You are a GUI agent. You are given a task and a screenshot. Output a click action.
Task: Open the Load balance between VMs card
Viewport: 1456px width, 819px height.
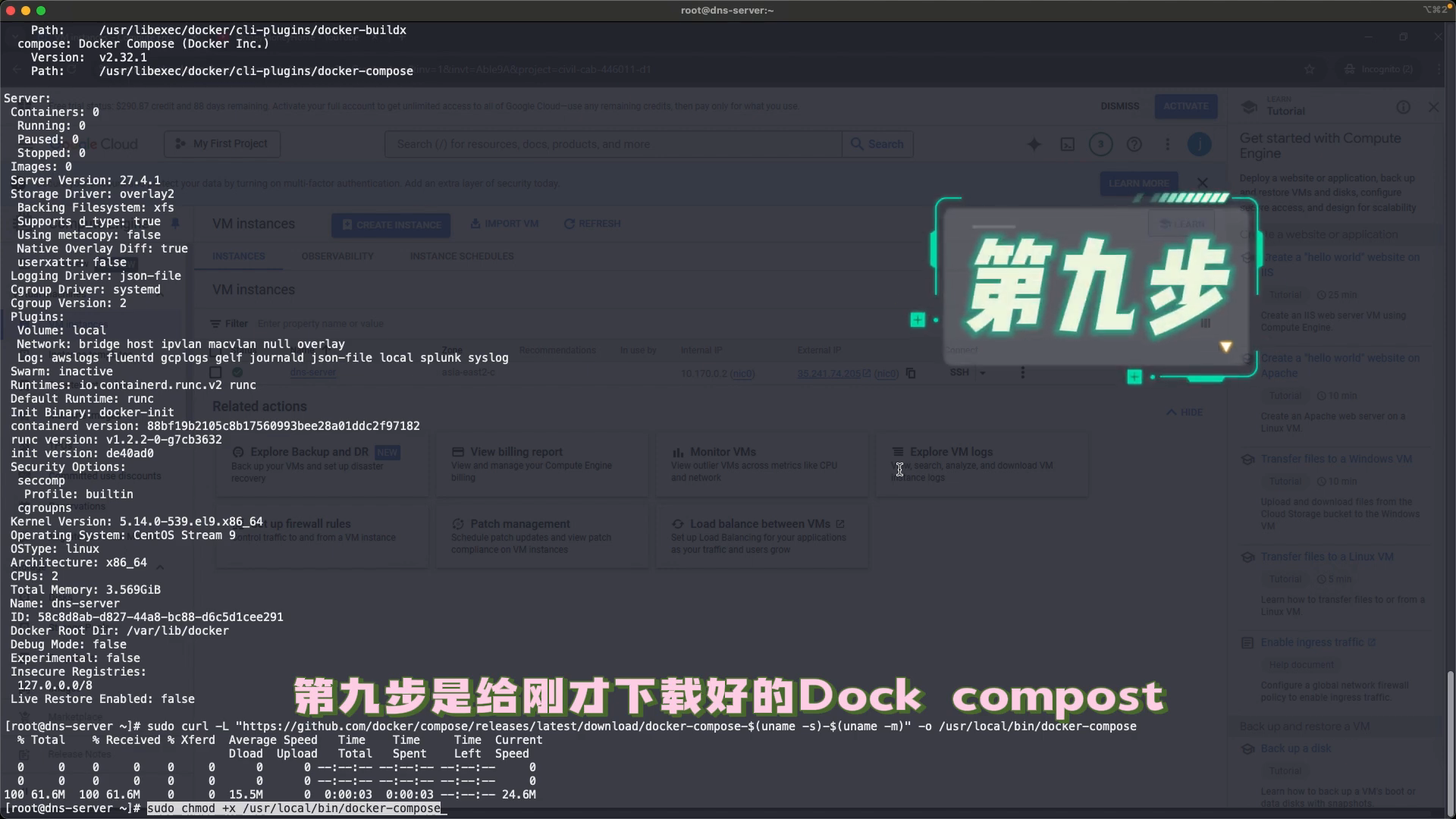(x=761, y=536)
